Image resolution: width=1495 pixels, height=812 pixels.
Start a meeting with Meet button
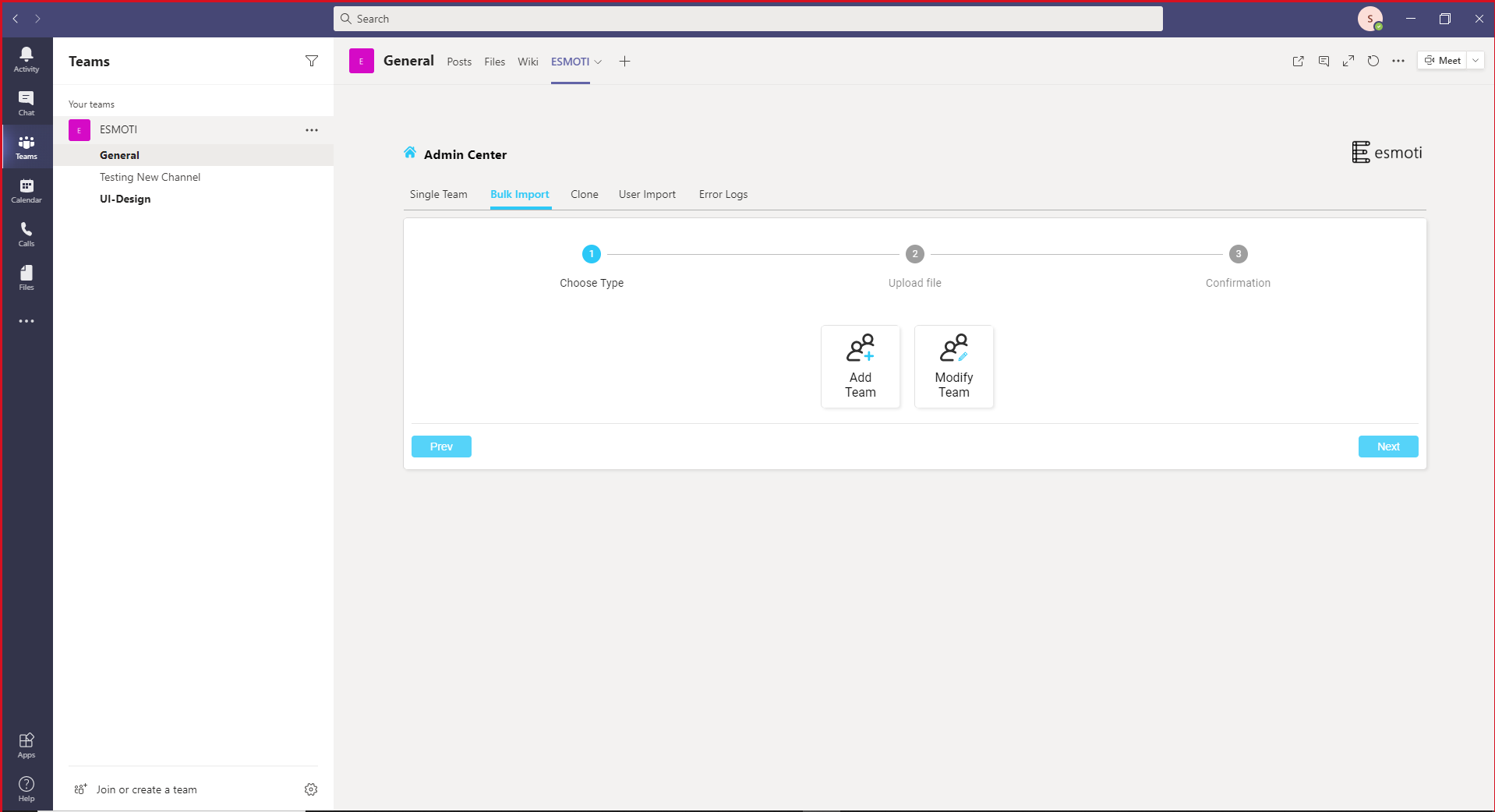pos(1442,61)
